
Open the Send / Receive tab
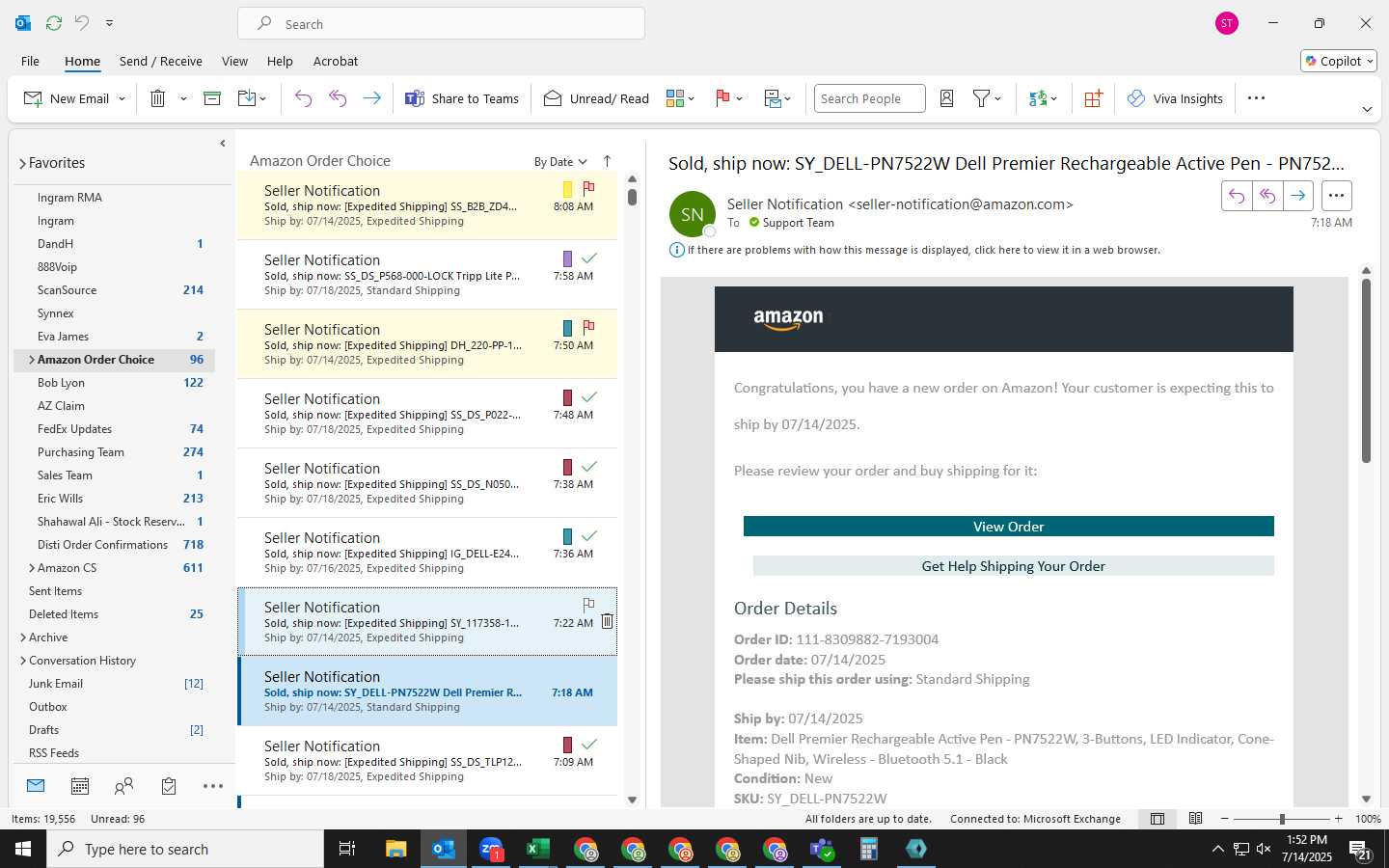161,61
